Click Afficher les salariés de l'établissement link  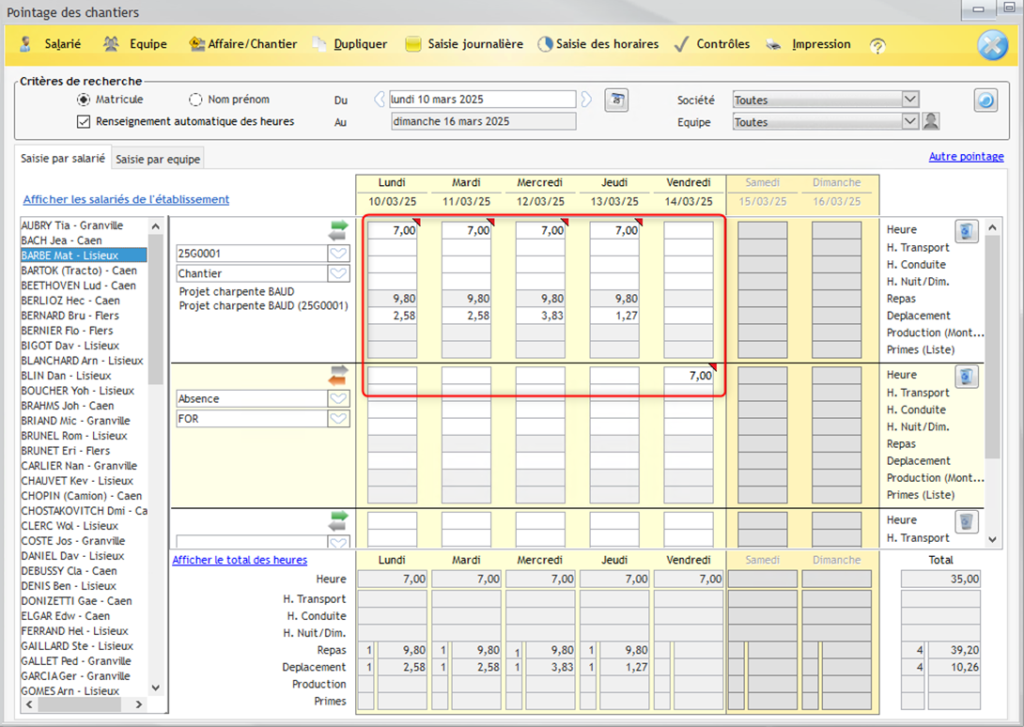pyautogui.click(x=126, y=199)
